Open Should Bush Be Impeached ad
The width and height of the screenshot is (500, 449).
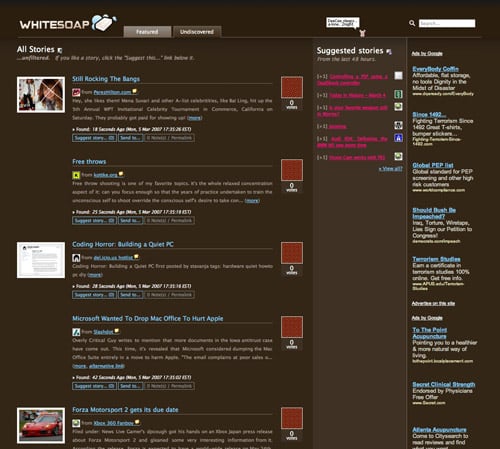(434, 213)
